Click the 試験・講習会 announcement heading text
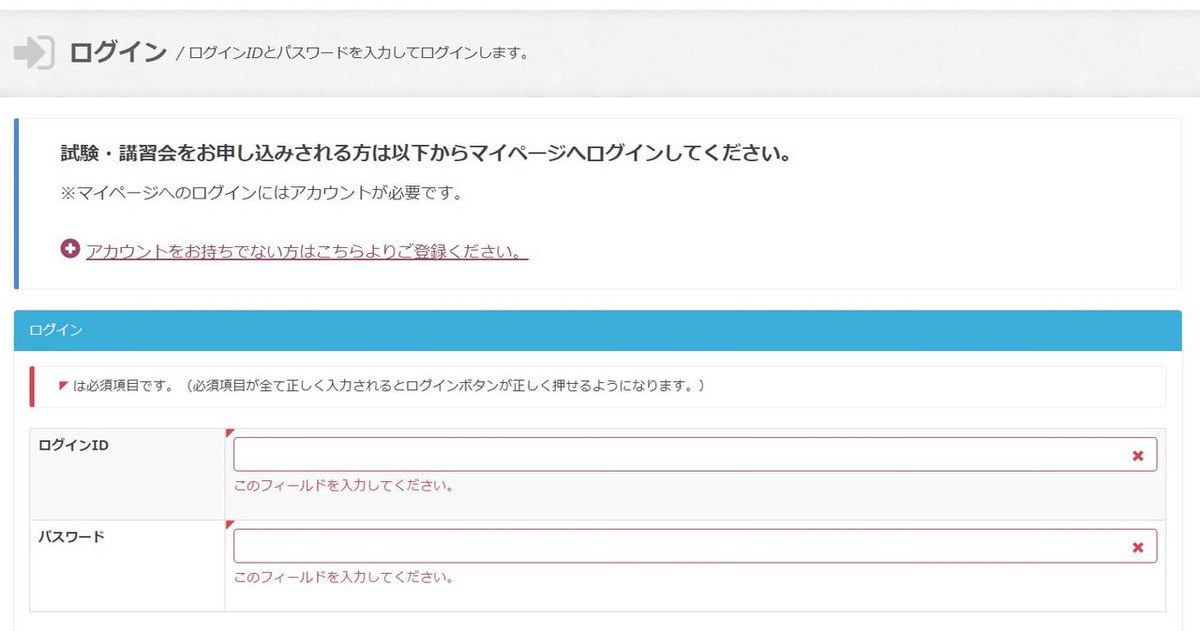 420,154
